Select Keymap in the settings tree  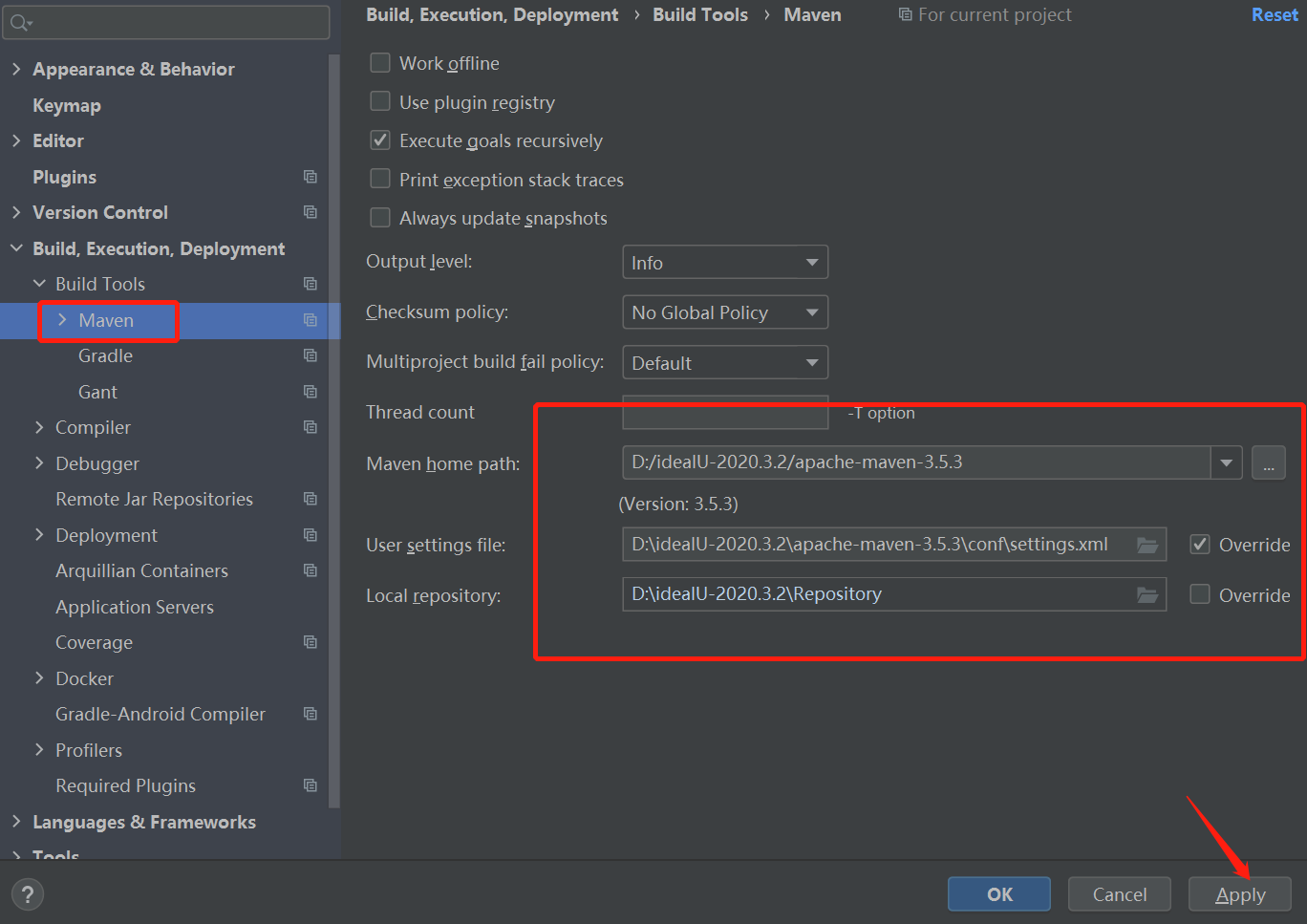tap(67, 105)
